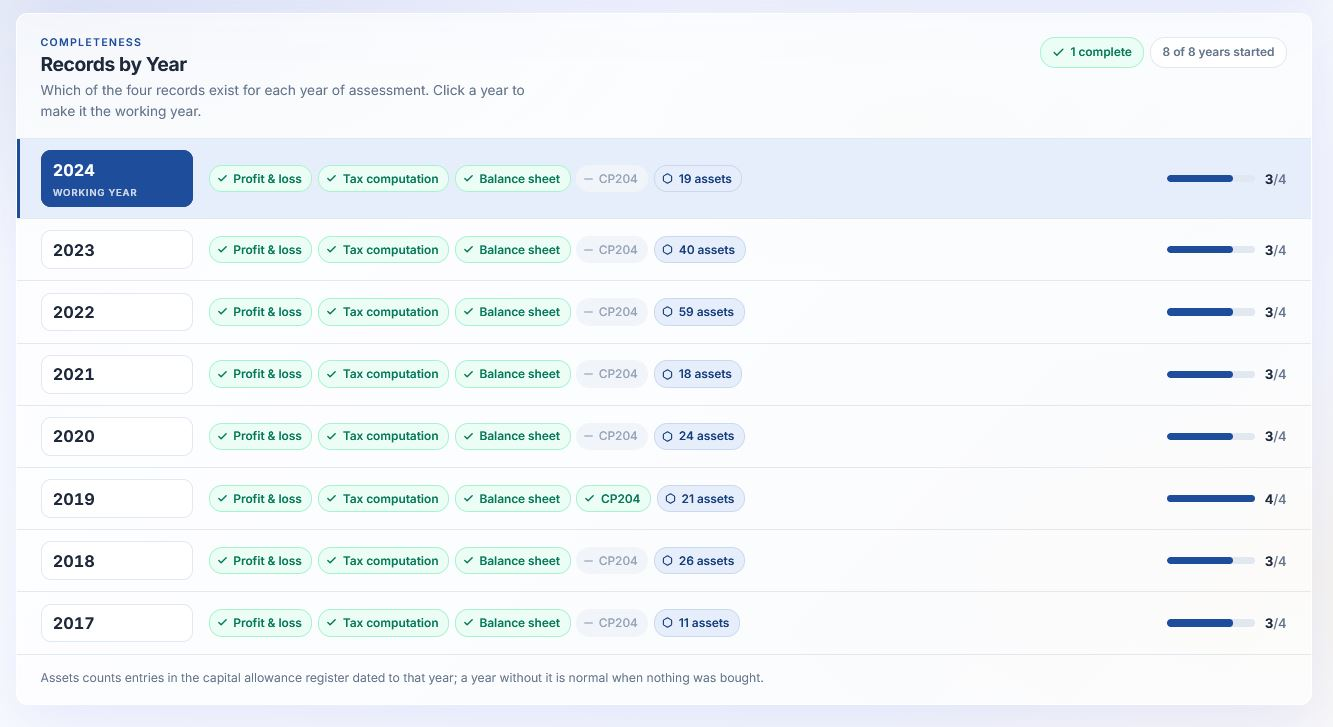Make 2021 the working year

[x=117, y=374]
